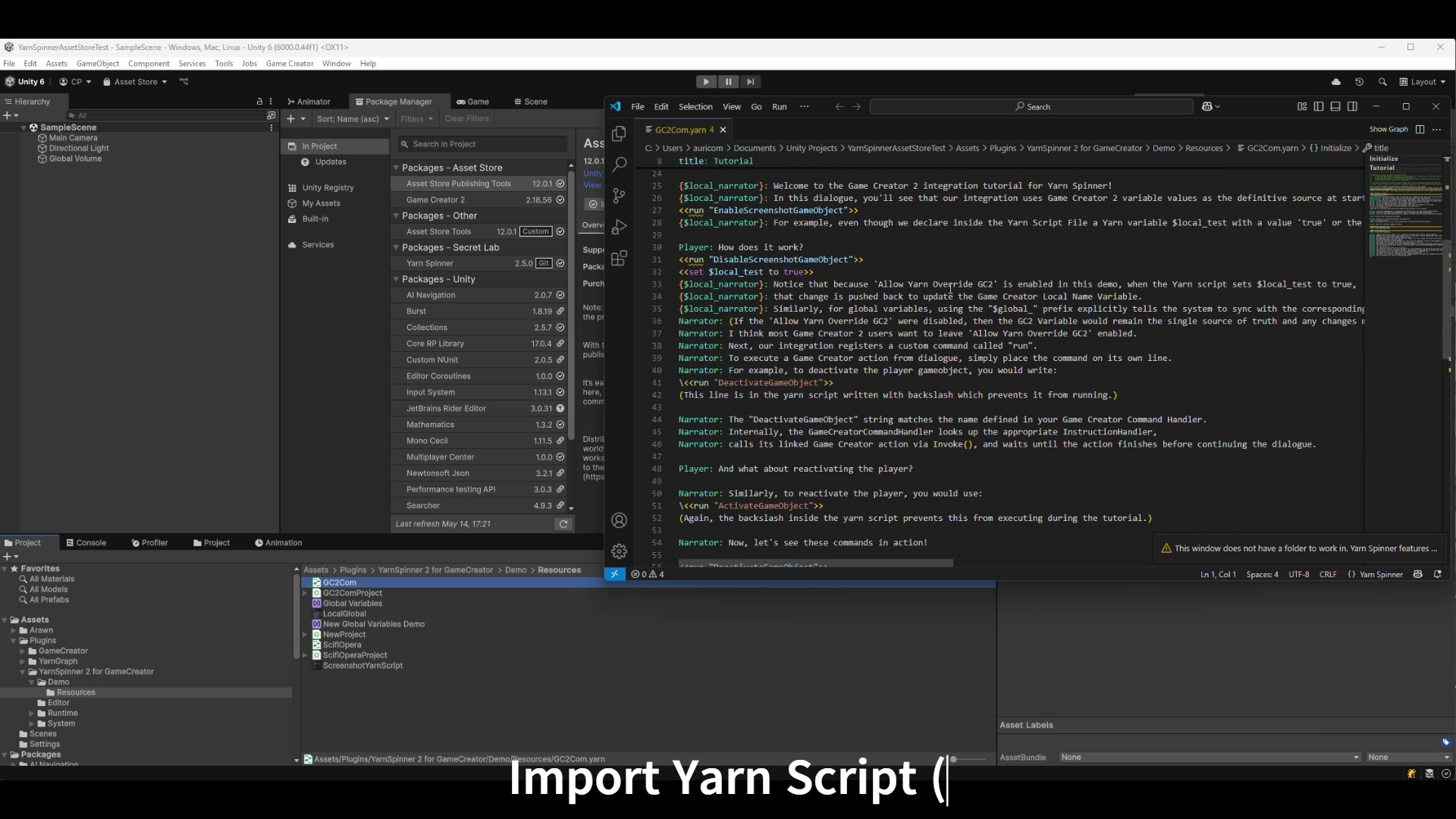Switch to Scene tab

pos(530,102)
